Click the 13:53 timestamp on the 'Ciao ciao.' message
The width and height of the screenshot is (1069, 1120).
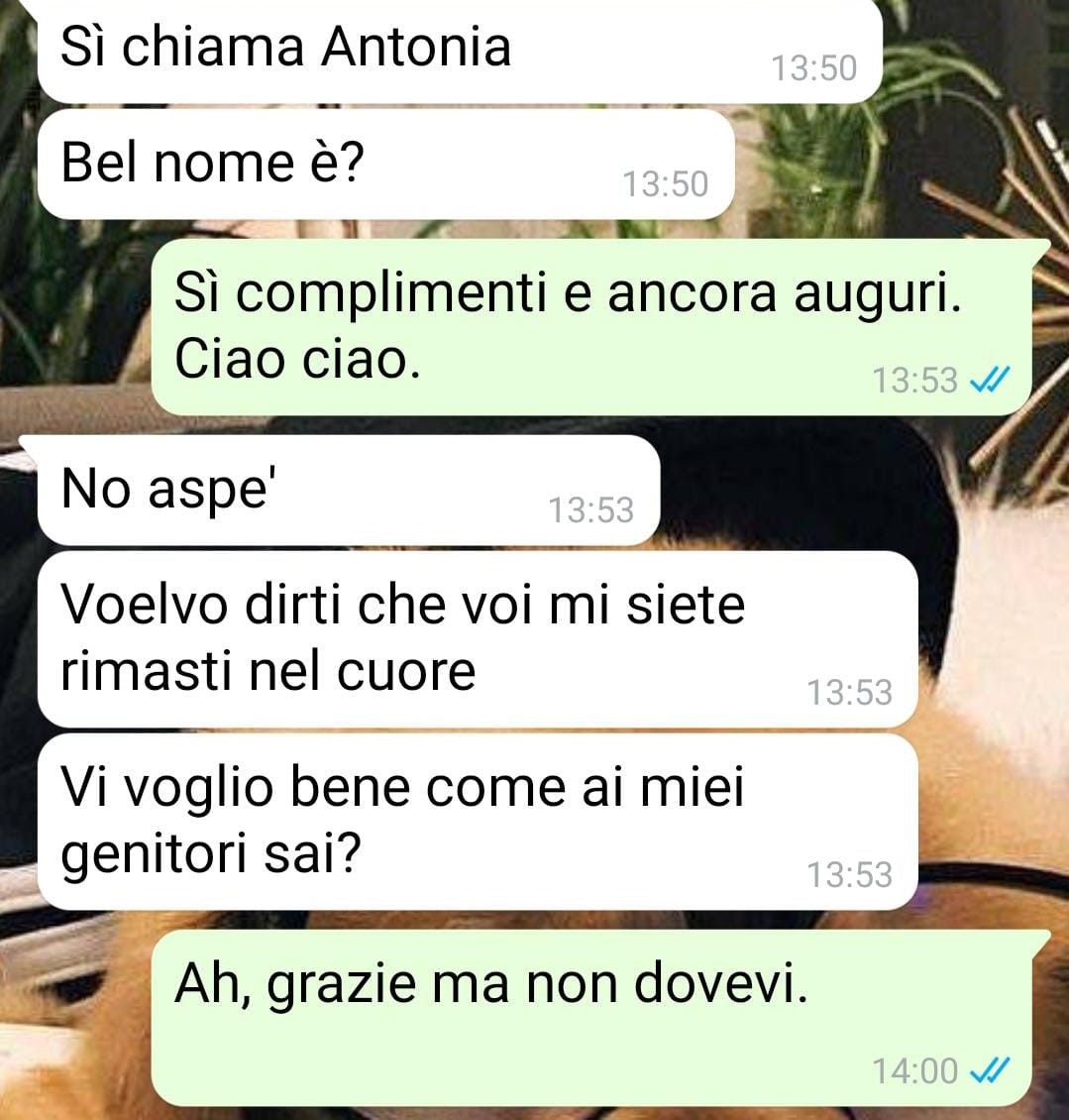914,380
